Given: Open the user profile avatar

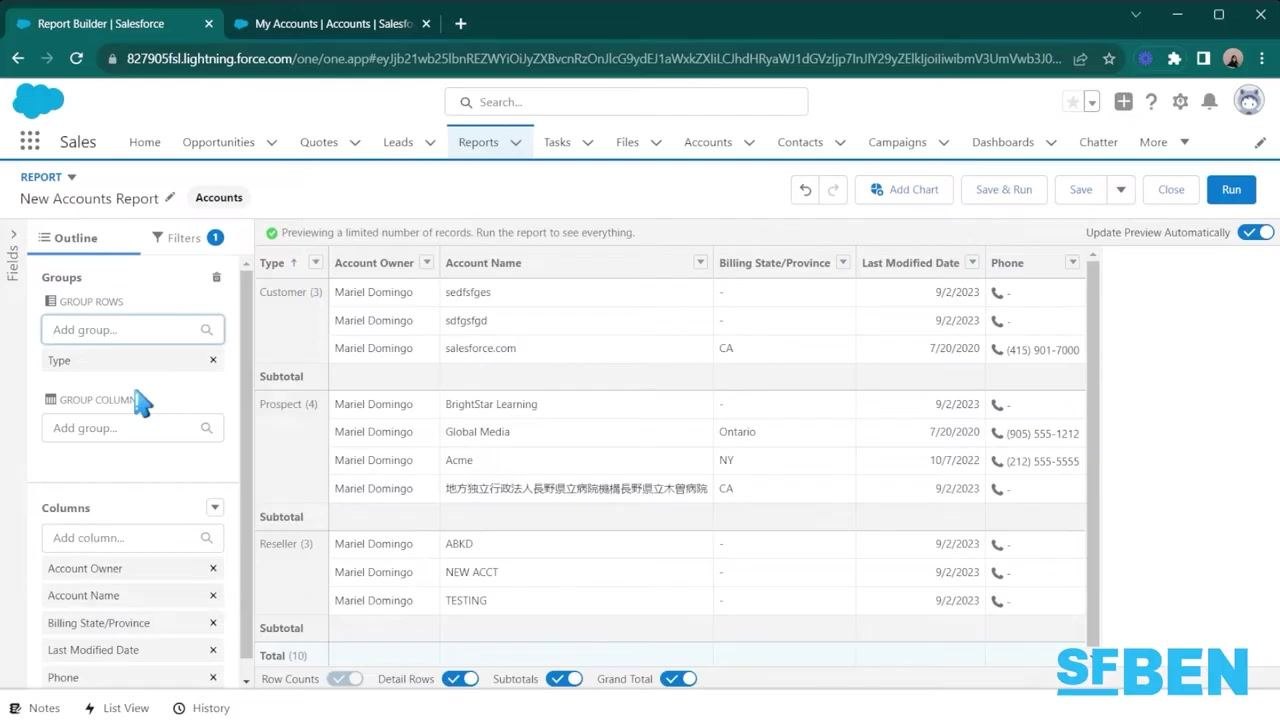Looking at the screenshot, I should coord(1249,101).
